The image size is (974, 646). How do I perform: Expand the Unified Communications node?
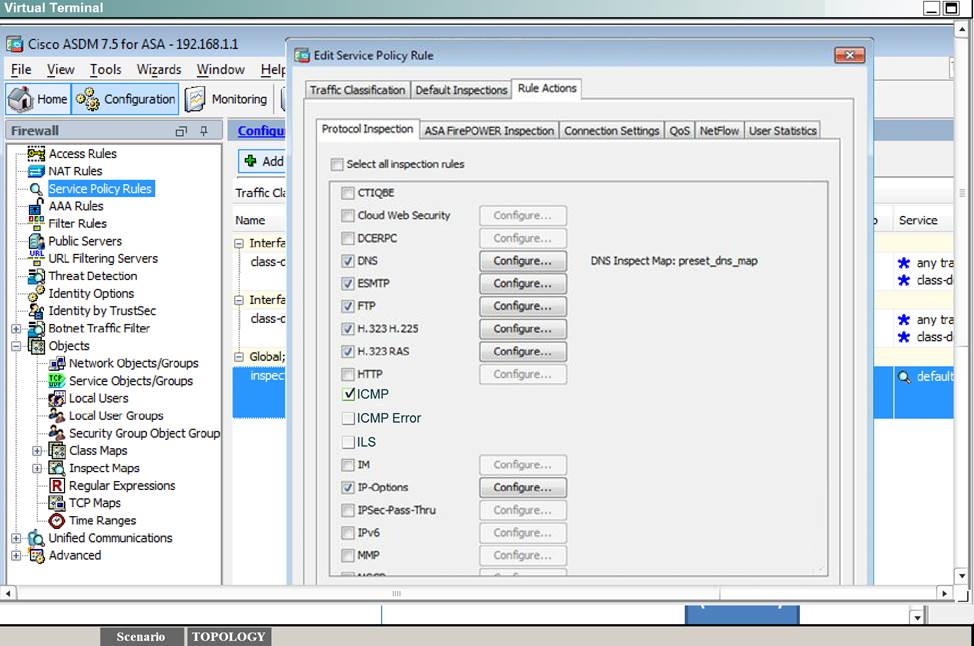coord(16,538)
